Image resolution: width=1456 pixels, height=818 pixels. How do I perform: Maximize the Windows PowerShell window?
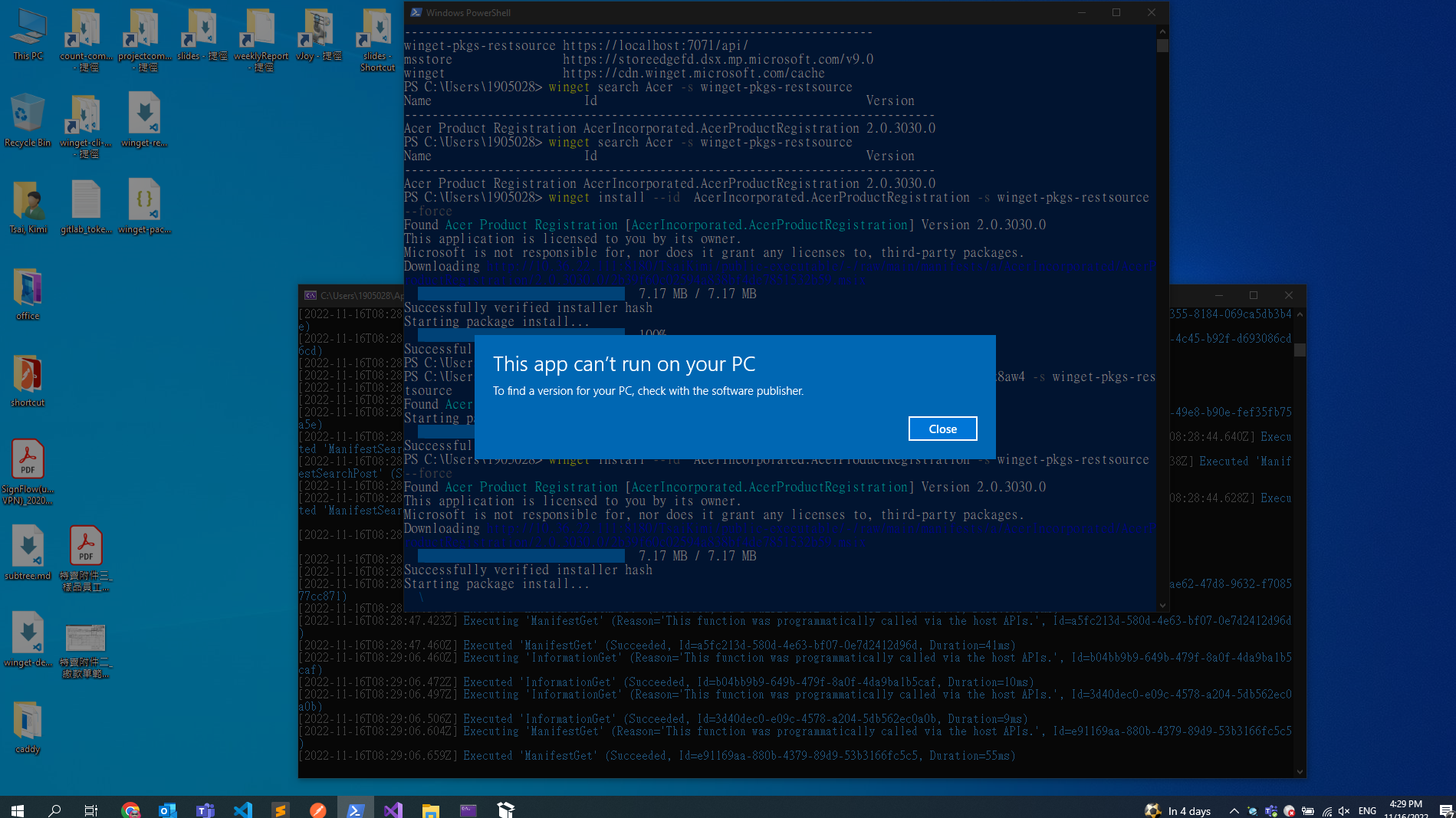tap(1116, 12)
